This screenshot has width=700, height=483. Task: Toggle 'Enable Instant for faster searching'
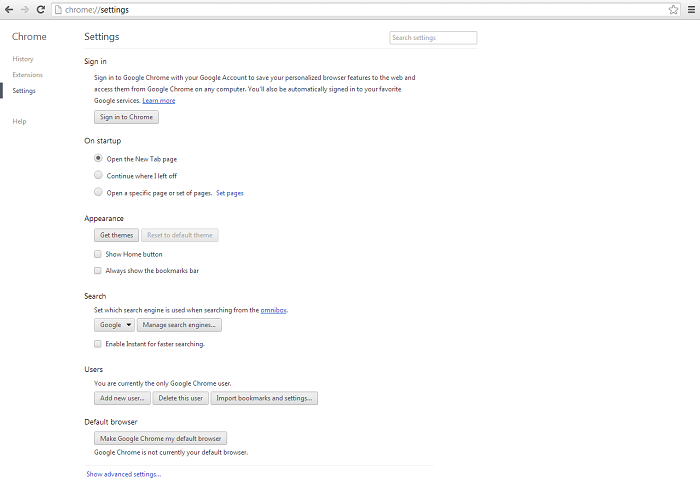pyautogui.click(x=98, y=344)
